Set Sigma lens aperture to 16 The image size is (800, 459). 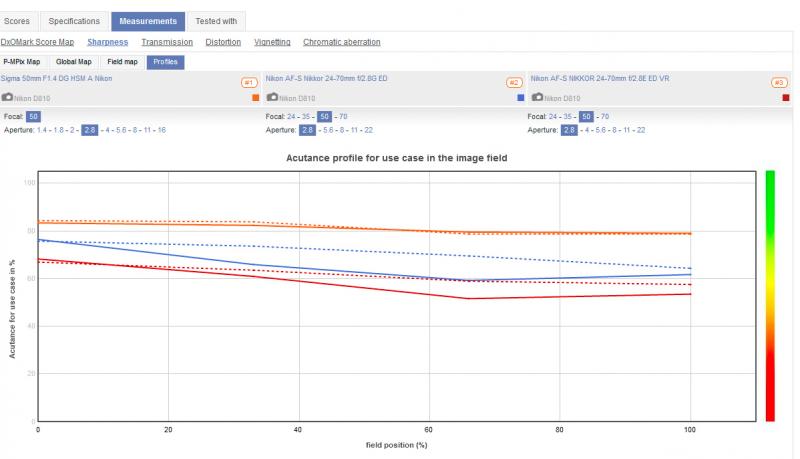click(x=162, y=130)
